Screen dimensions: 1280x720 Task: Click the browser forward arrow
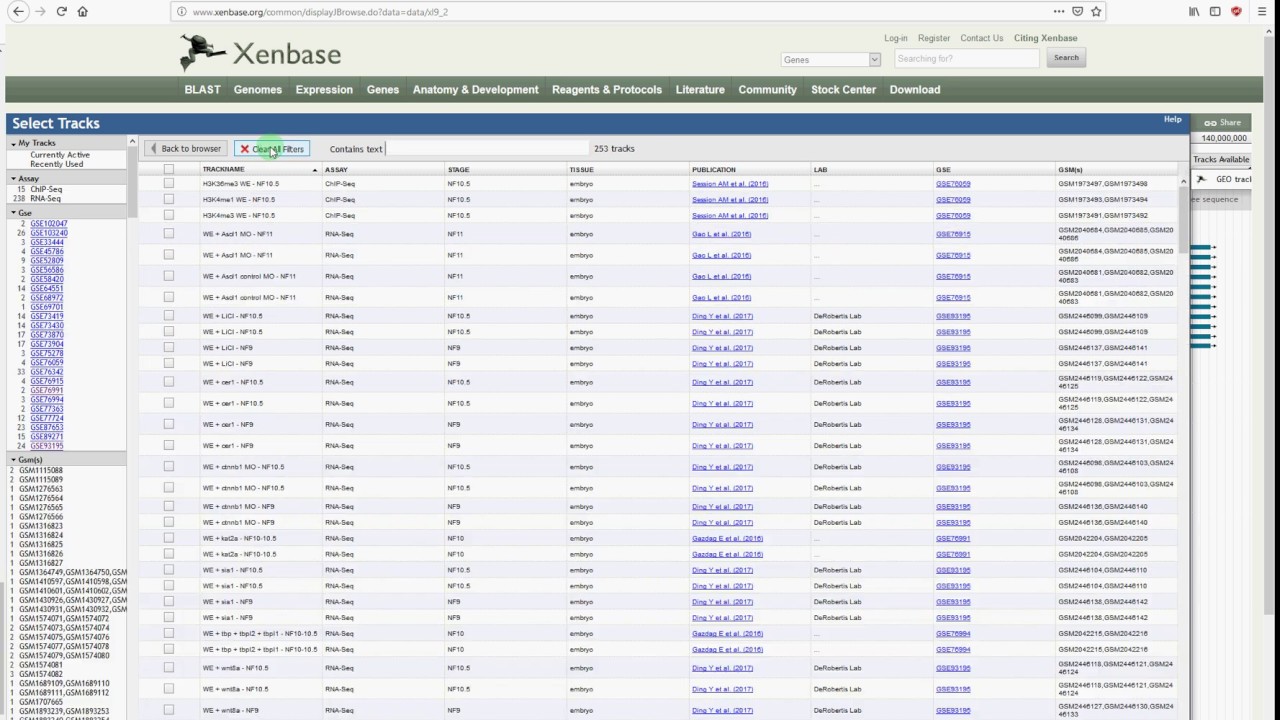click(40, 11)
